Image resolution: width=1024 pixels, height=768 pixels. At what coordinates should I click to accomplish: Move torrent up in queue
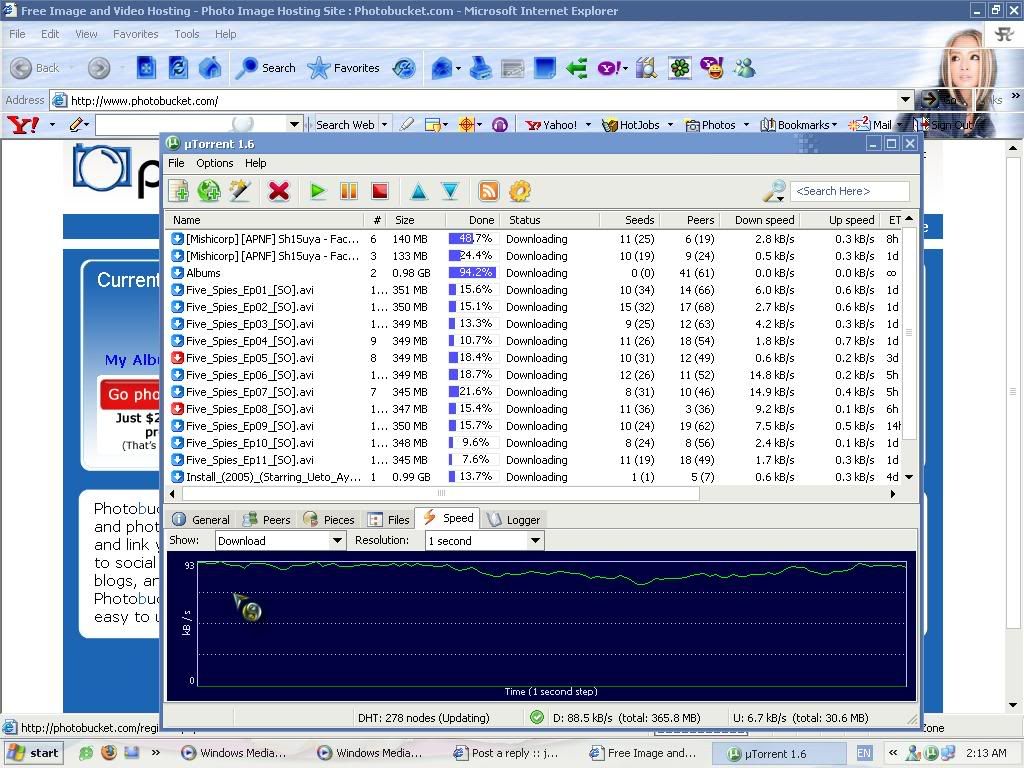coord(419,191)
